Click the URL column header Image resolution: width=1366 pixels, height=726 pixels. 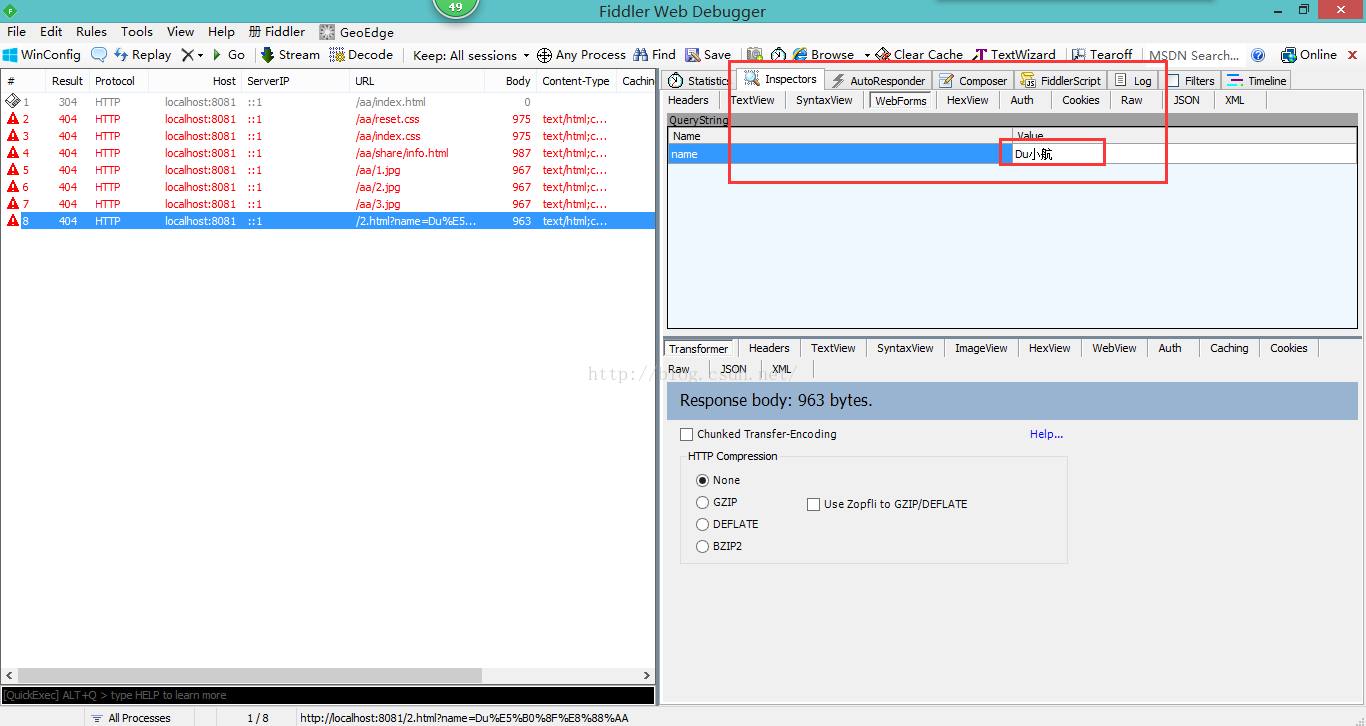[418, 81]
